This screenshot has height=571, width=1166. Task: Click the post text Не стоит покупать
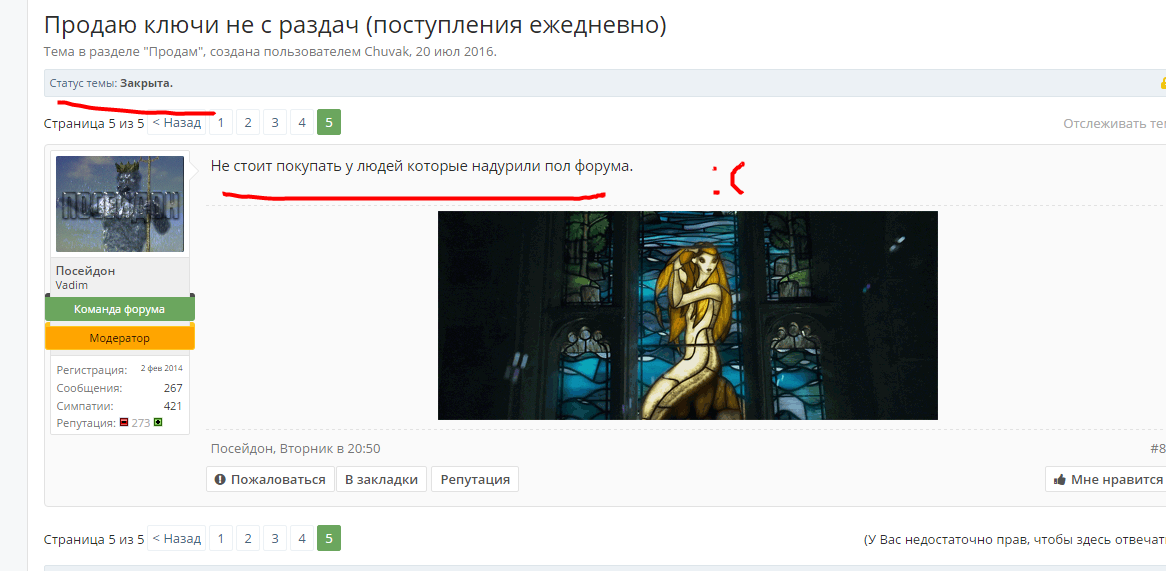pos(422,166)
